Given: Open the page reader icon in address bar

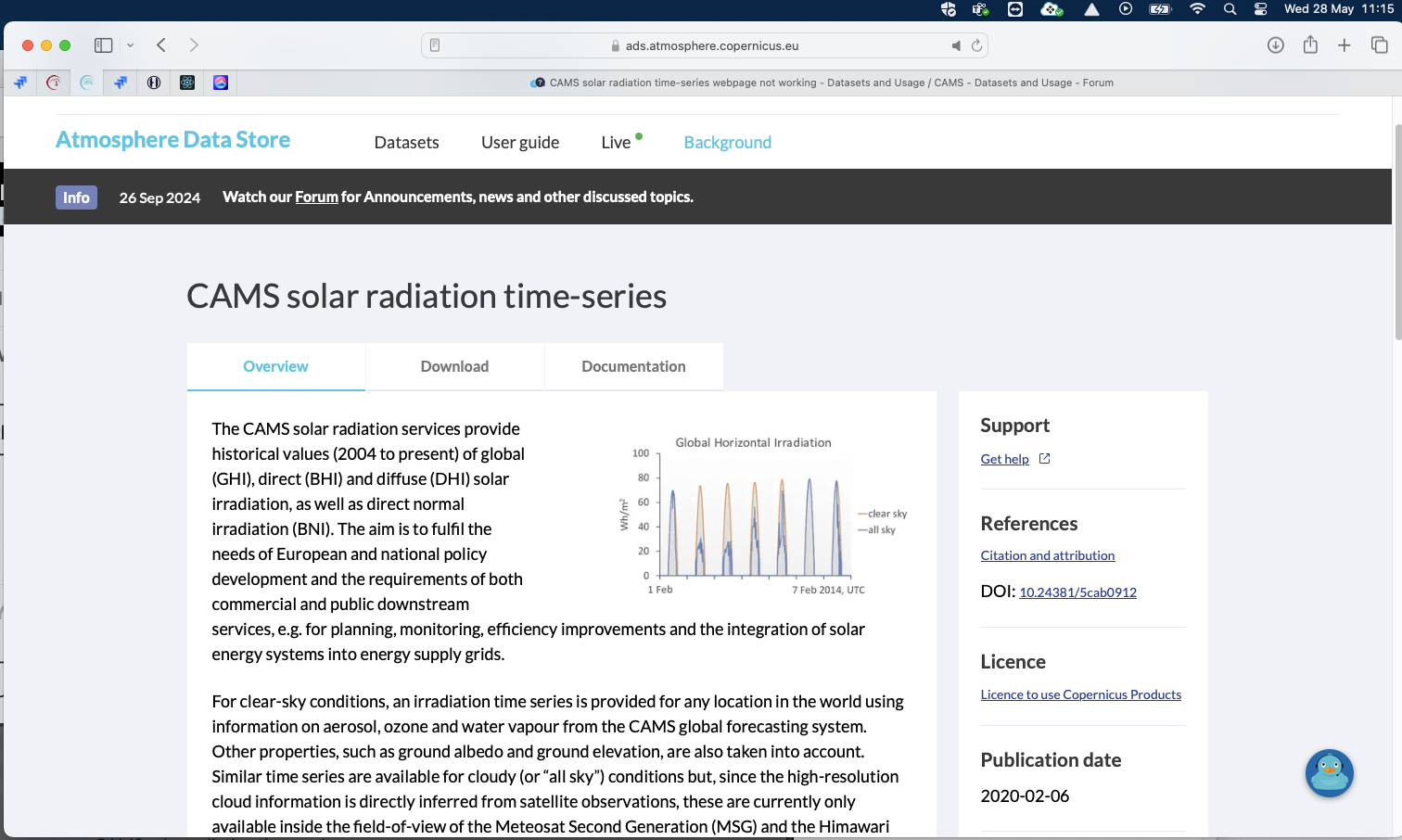Looking at the screenshot, I should click(435, 45).
